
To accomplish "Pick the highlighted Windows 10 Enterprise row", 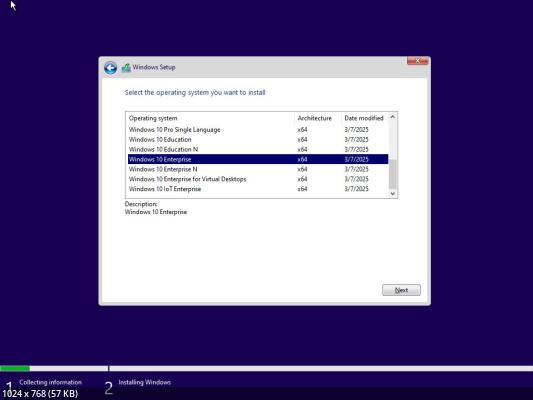I will [x=258, y=159].
